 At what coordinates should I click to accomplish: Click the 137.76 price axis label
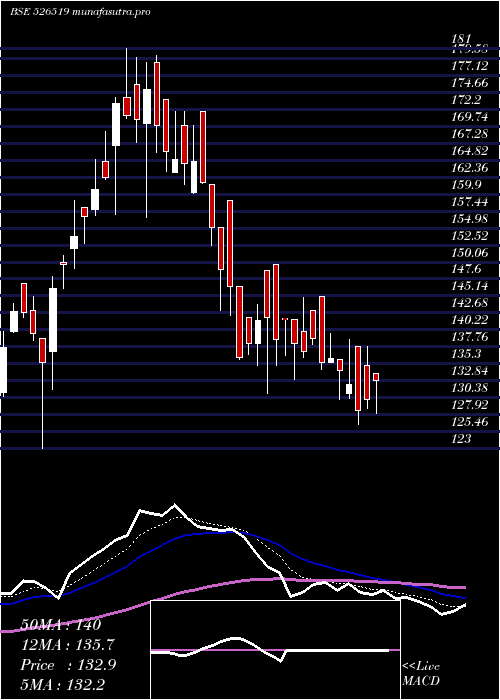[x=470, y=337]
